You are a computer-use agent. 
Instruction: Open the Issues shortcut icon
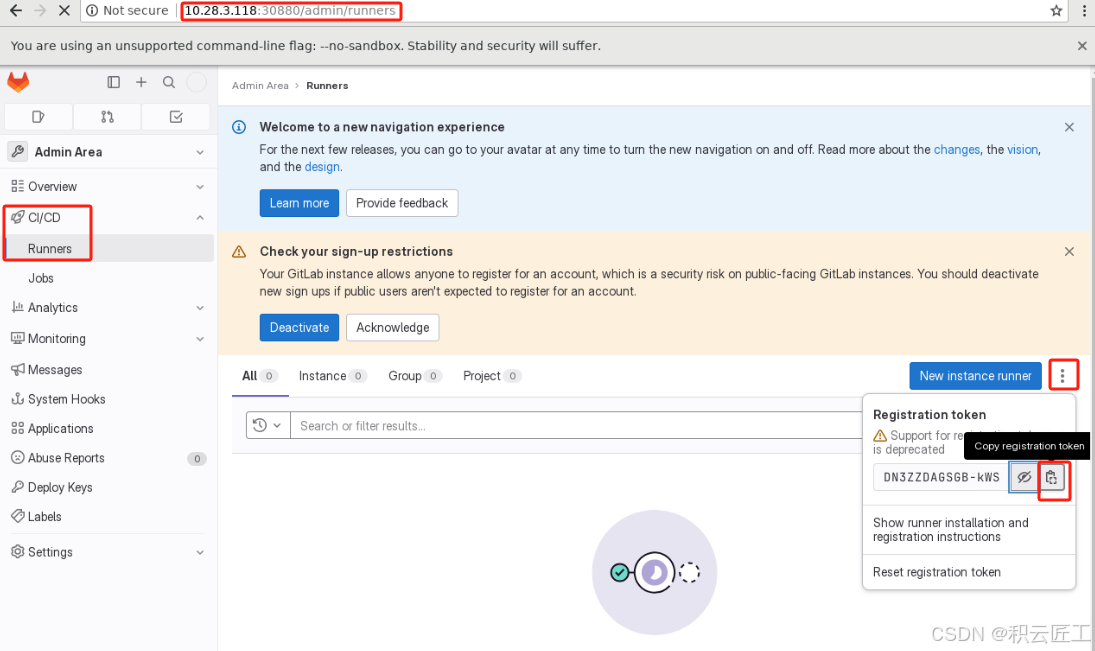coord(38,117)
